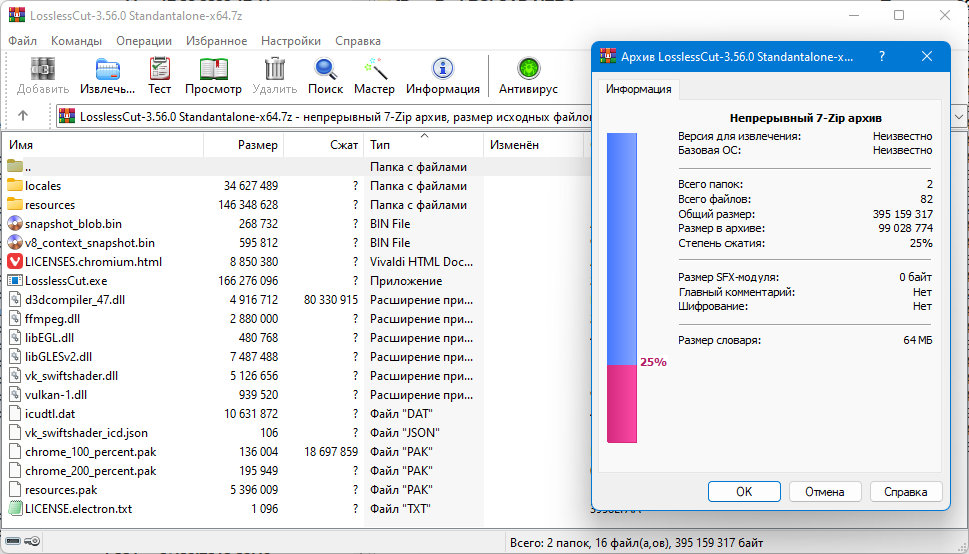
Task: Sort by the Имя column header
Action: click(x=103, y=145)
